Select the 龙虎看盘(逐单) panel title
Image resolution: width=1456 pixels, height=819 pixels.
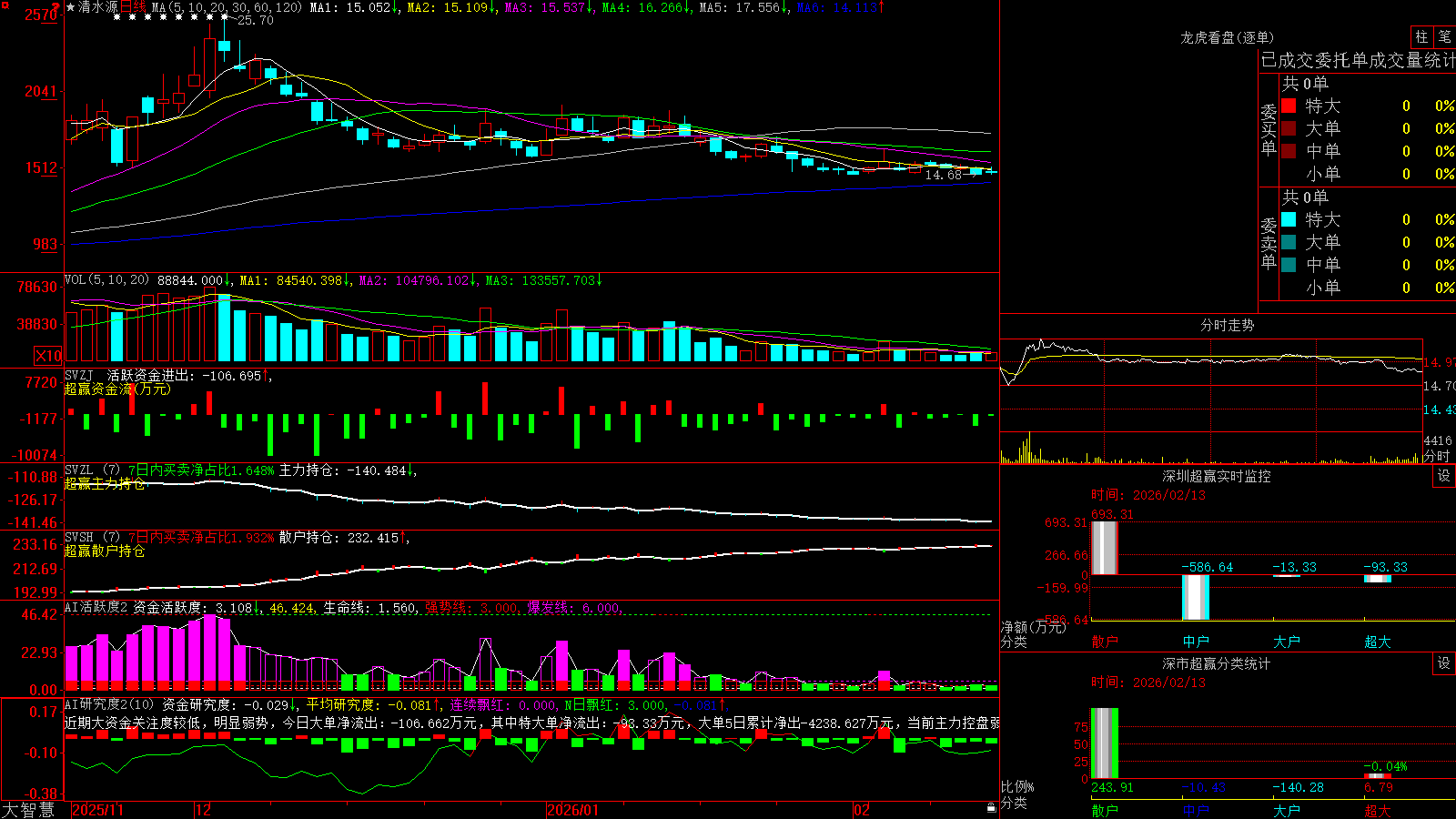1227,37
